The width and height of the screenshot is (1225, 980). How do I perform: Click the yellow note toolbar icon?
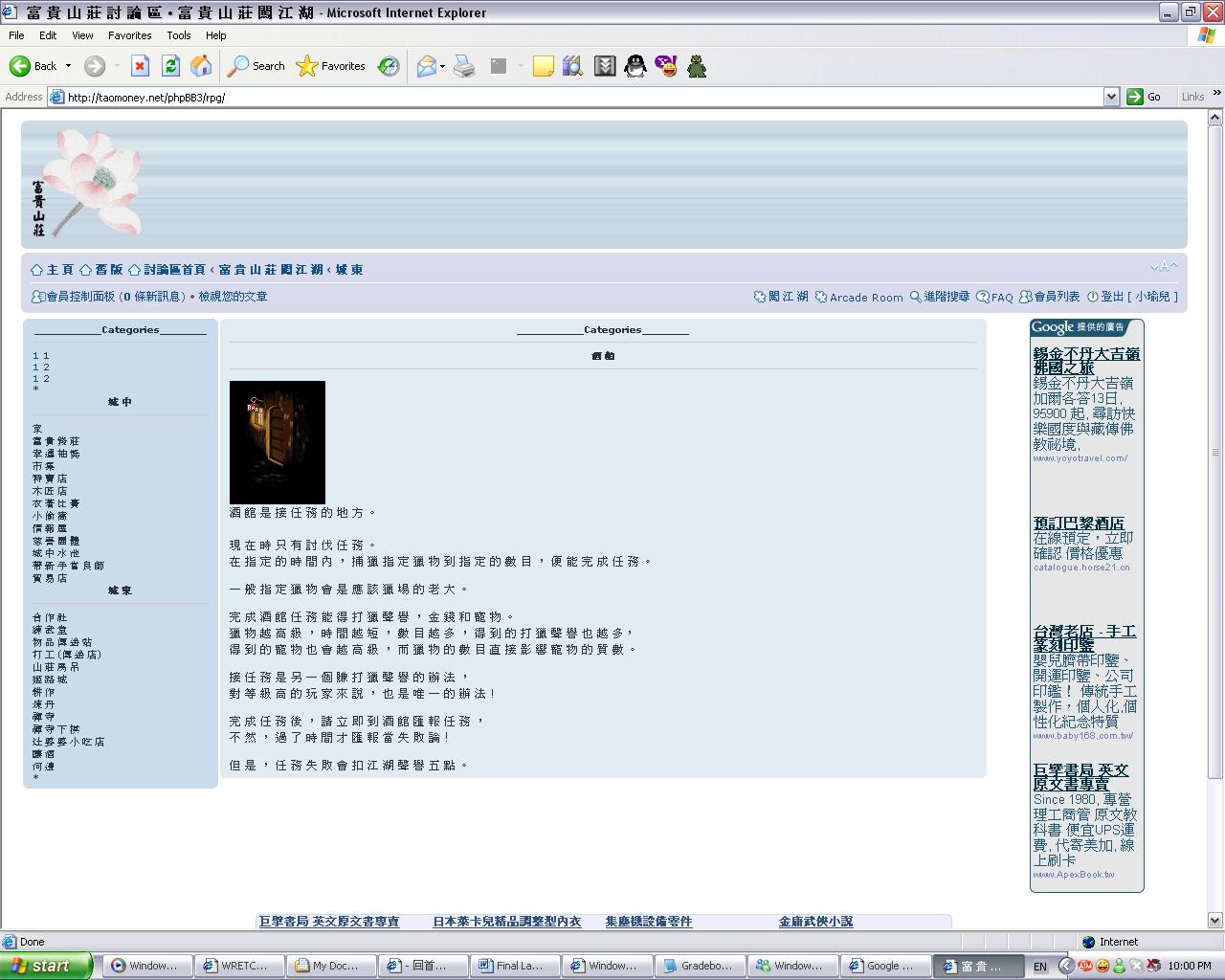[x=544, y=66]
